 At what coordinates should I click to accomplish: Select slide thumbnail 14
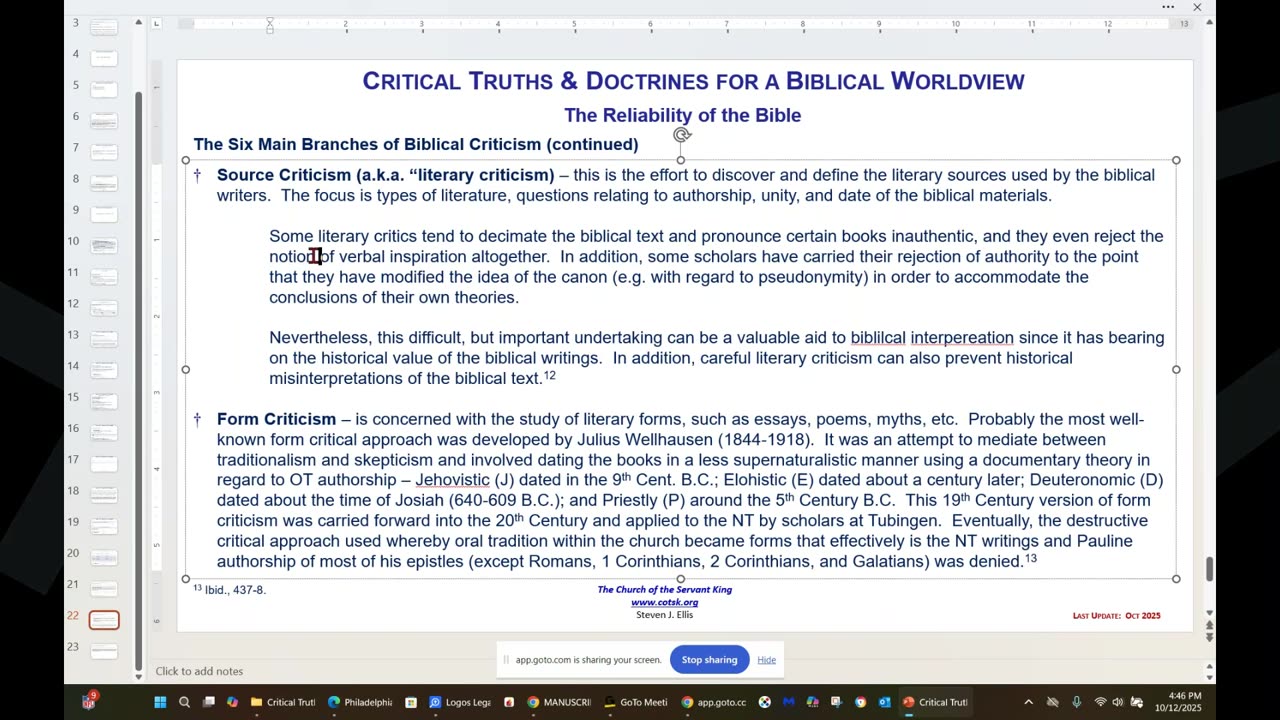click(x=104, y=369)
